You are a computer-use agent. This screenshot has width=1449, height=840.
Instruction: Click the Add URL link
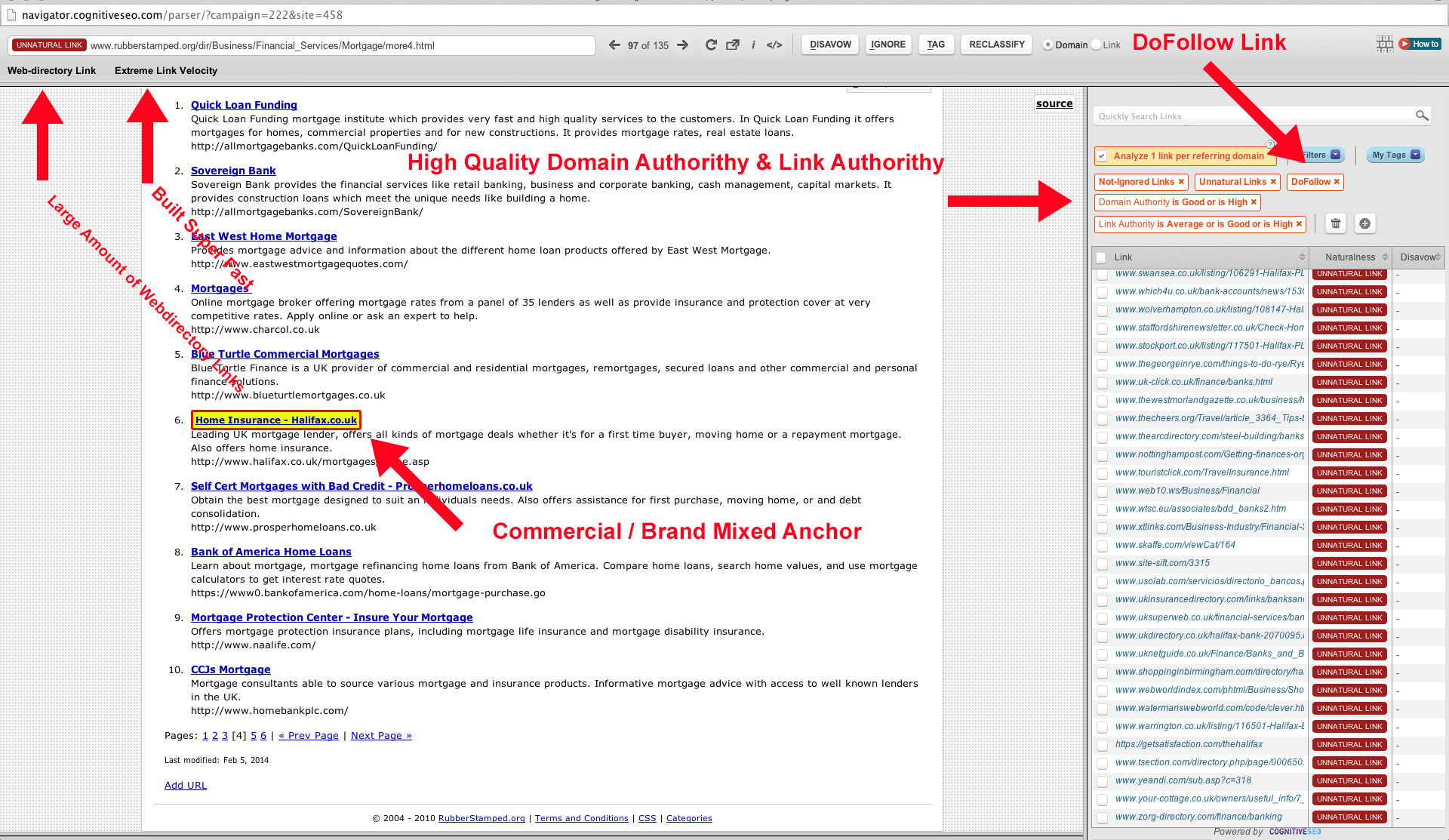(x=186, y=785)
